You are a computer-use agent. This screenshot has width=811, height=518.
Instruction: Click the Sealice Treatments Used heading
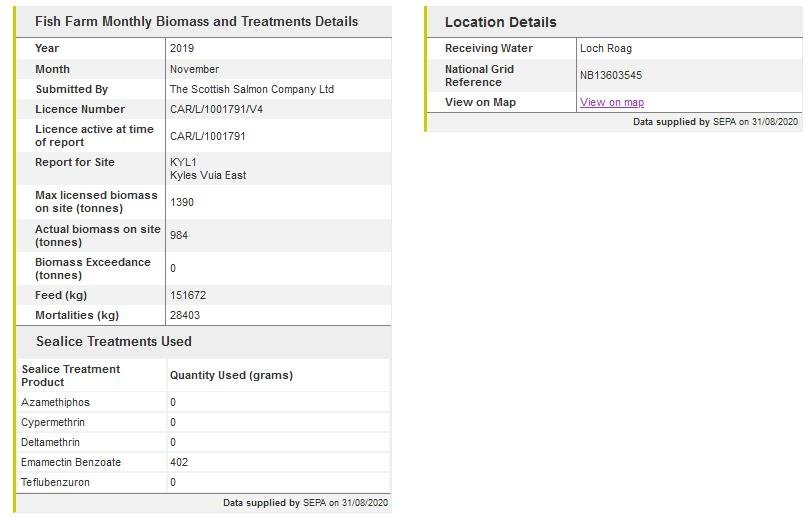(x=113, y=341)
